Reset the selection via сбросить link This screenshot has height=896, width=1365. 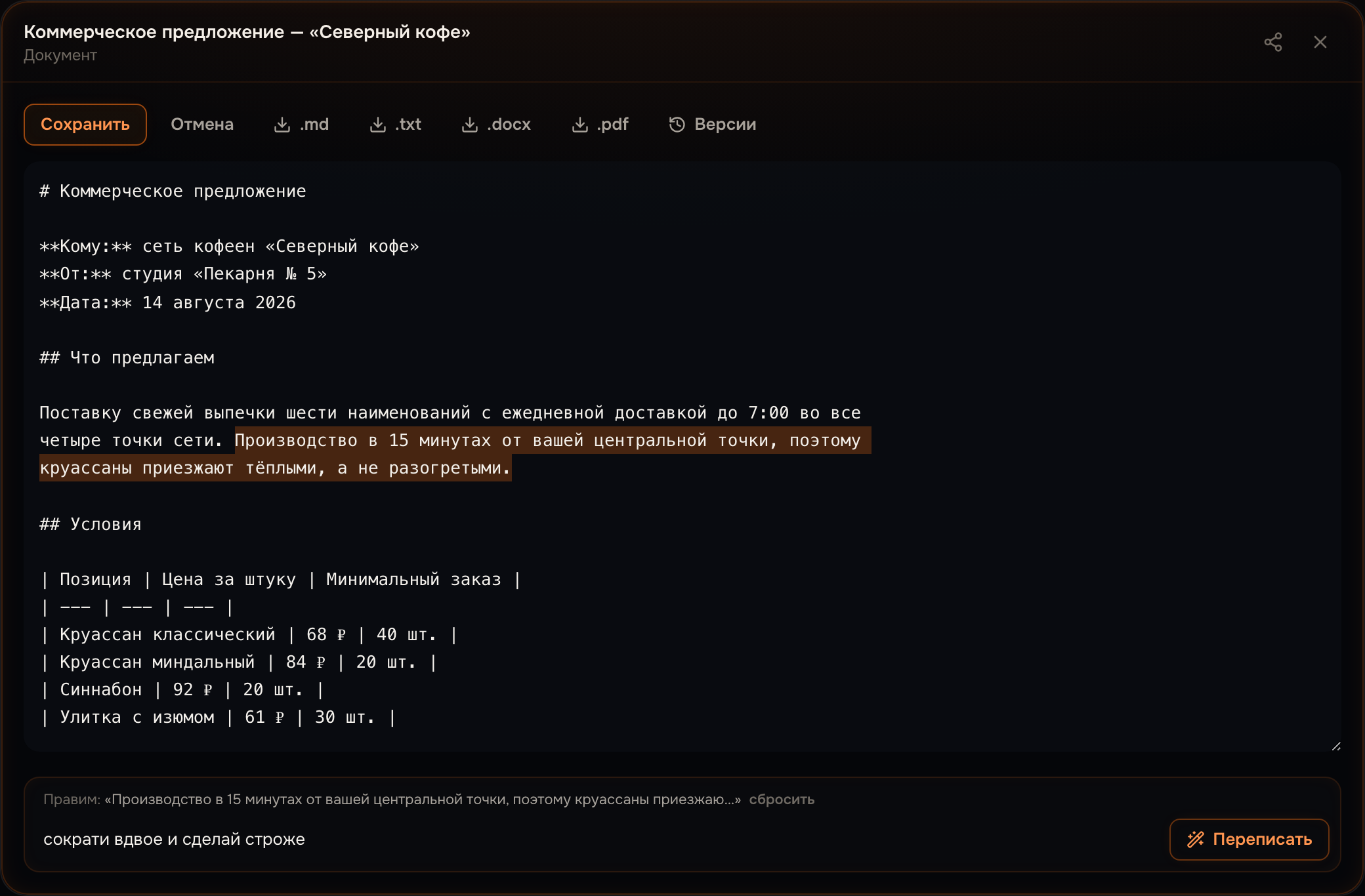[x=782, y=800]
